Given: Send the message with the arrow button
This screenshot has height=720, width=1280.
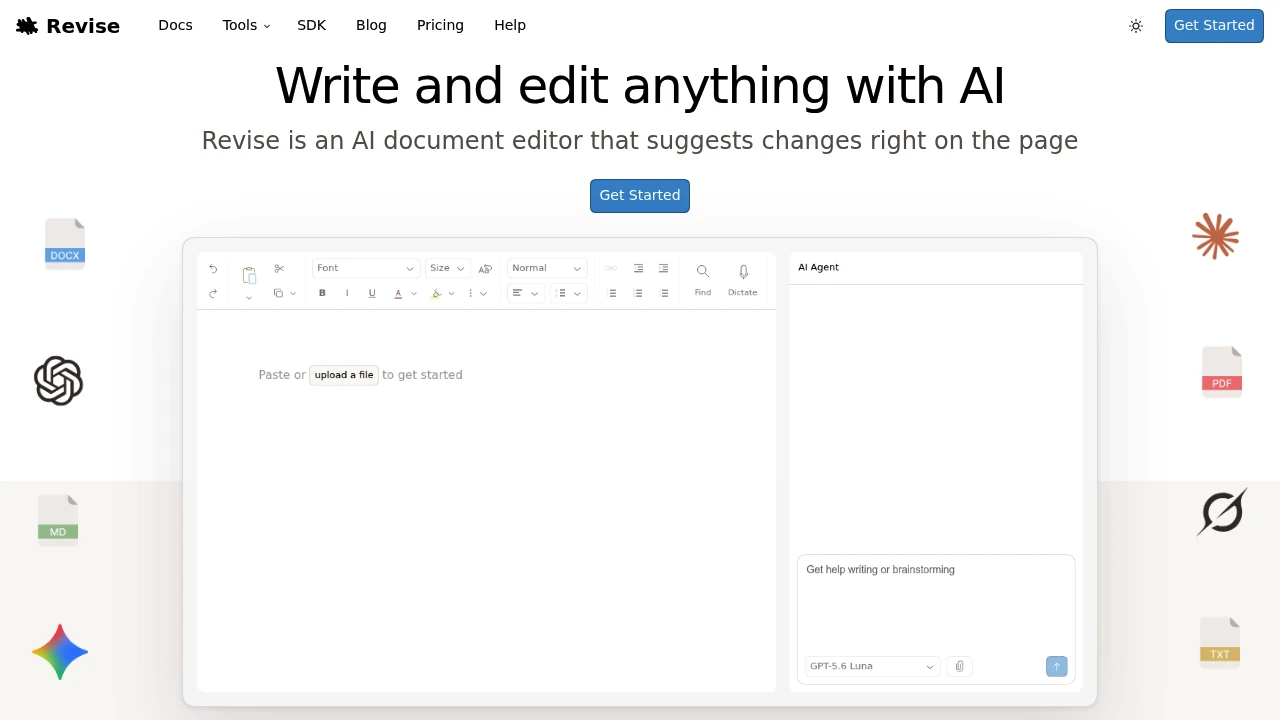Looking at the screenshot, I should [1056, 666].
